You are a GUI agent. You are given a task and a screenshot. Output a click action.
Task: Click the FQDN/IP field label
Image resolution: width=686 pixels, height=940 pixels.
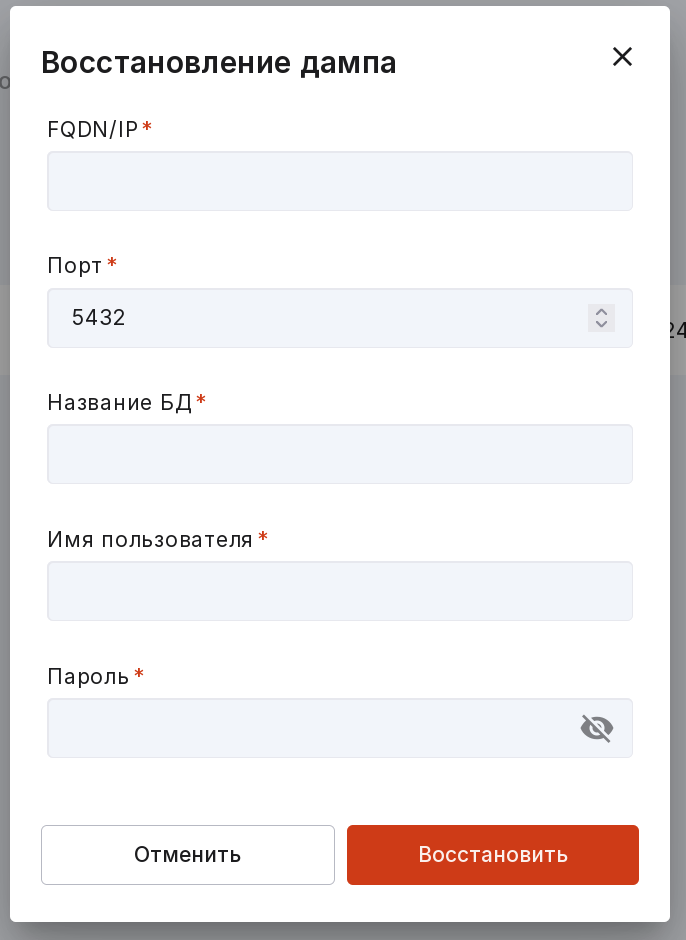point(93,129)
